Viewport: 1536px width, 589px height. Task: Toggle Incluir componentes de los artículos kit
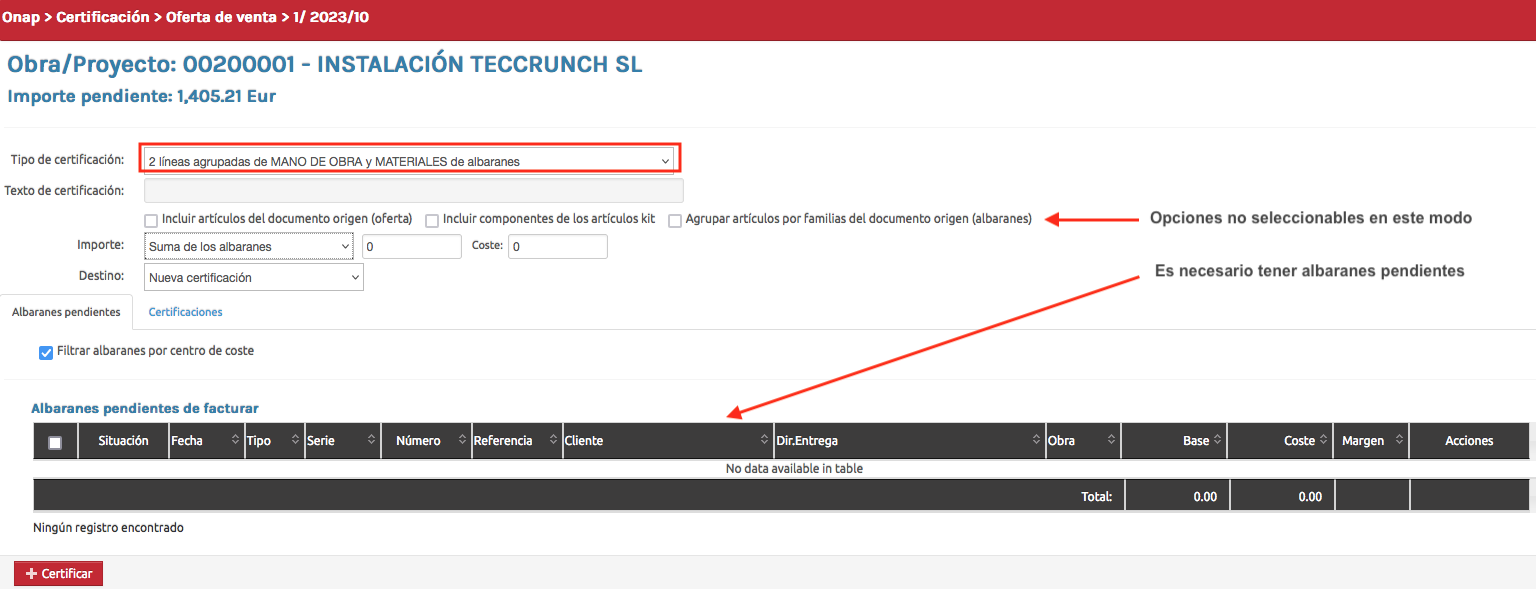432,220
